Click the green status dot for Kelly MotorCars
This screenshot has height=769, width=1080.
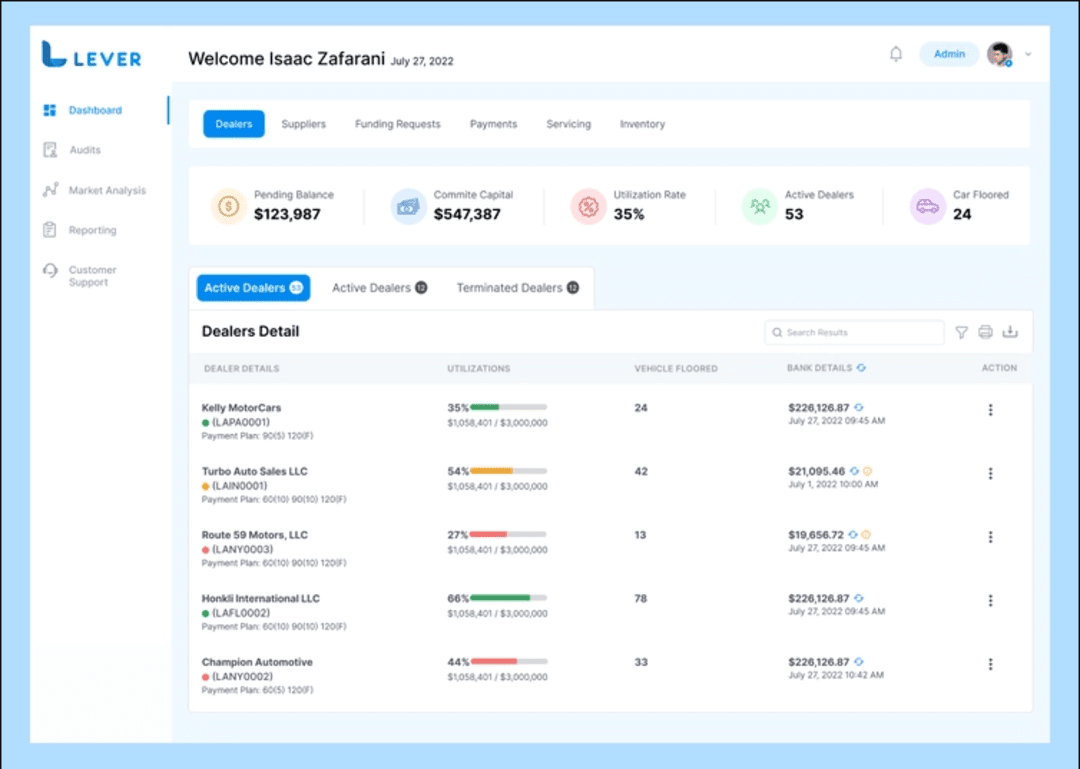pos(205,422)
